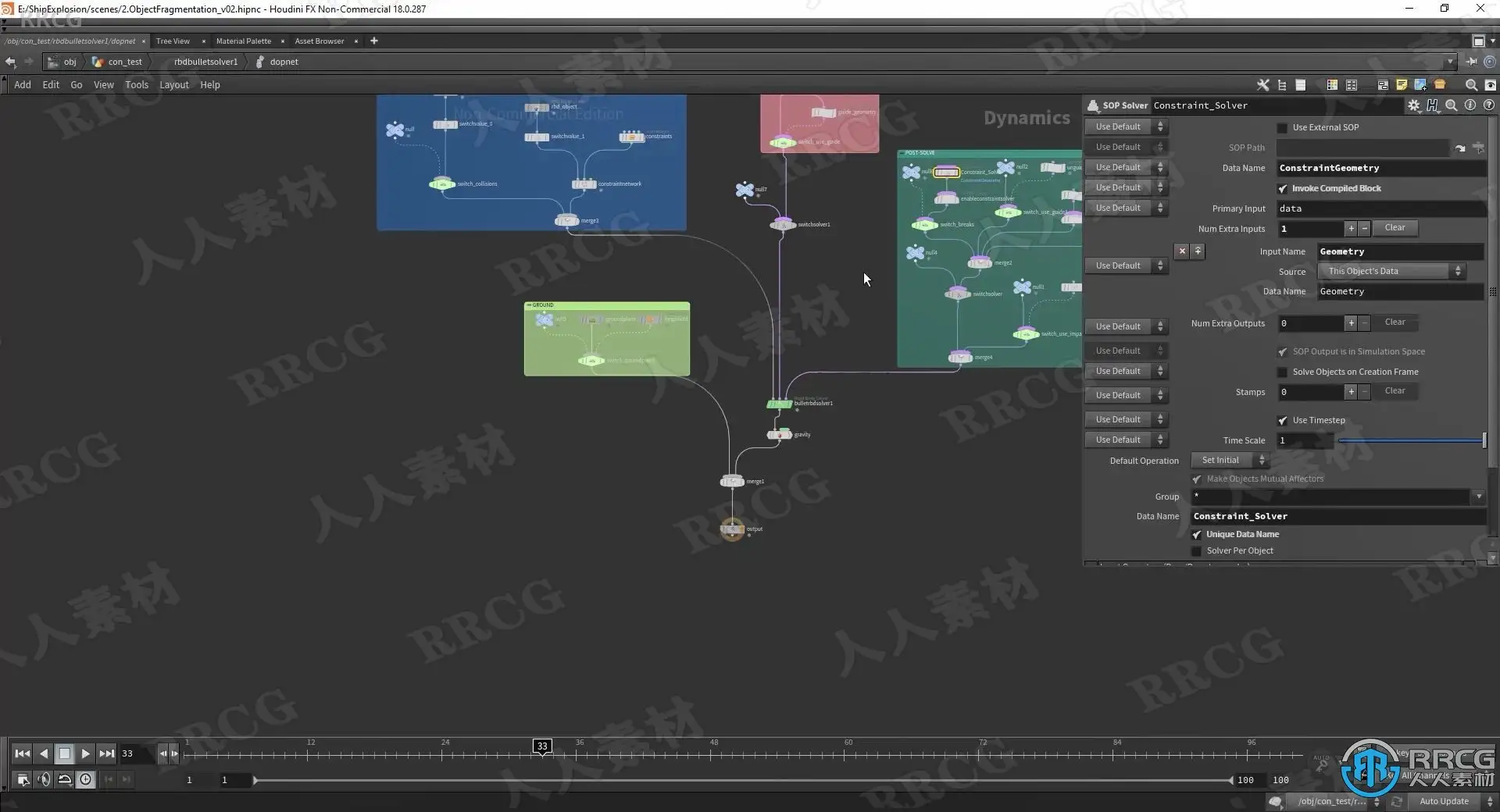Select the bulletrbdsolver1 node

[x=779, y=404]
